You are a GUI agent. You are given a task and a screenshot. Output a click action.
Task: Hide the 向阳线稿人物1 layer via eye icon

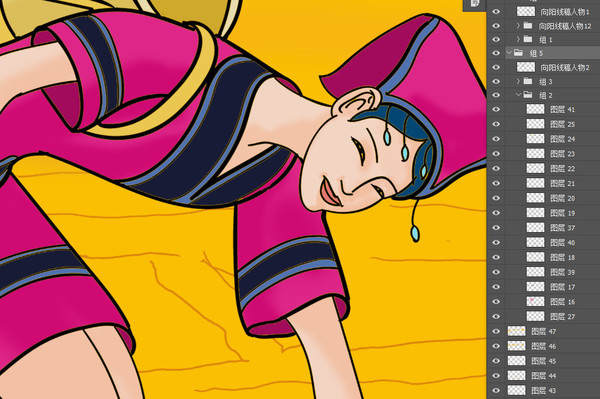(496, 12)
